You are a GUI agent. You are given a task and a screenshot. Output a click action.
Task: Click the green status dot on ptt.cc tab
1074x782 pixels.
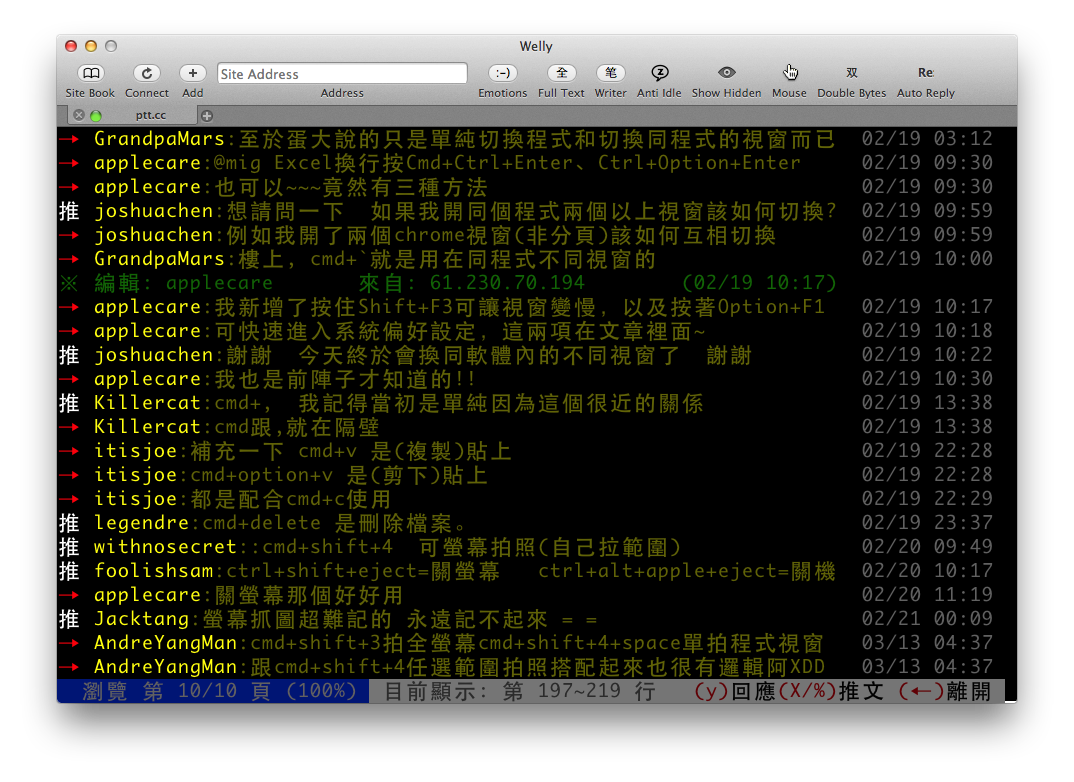click(x=96, y=115)
